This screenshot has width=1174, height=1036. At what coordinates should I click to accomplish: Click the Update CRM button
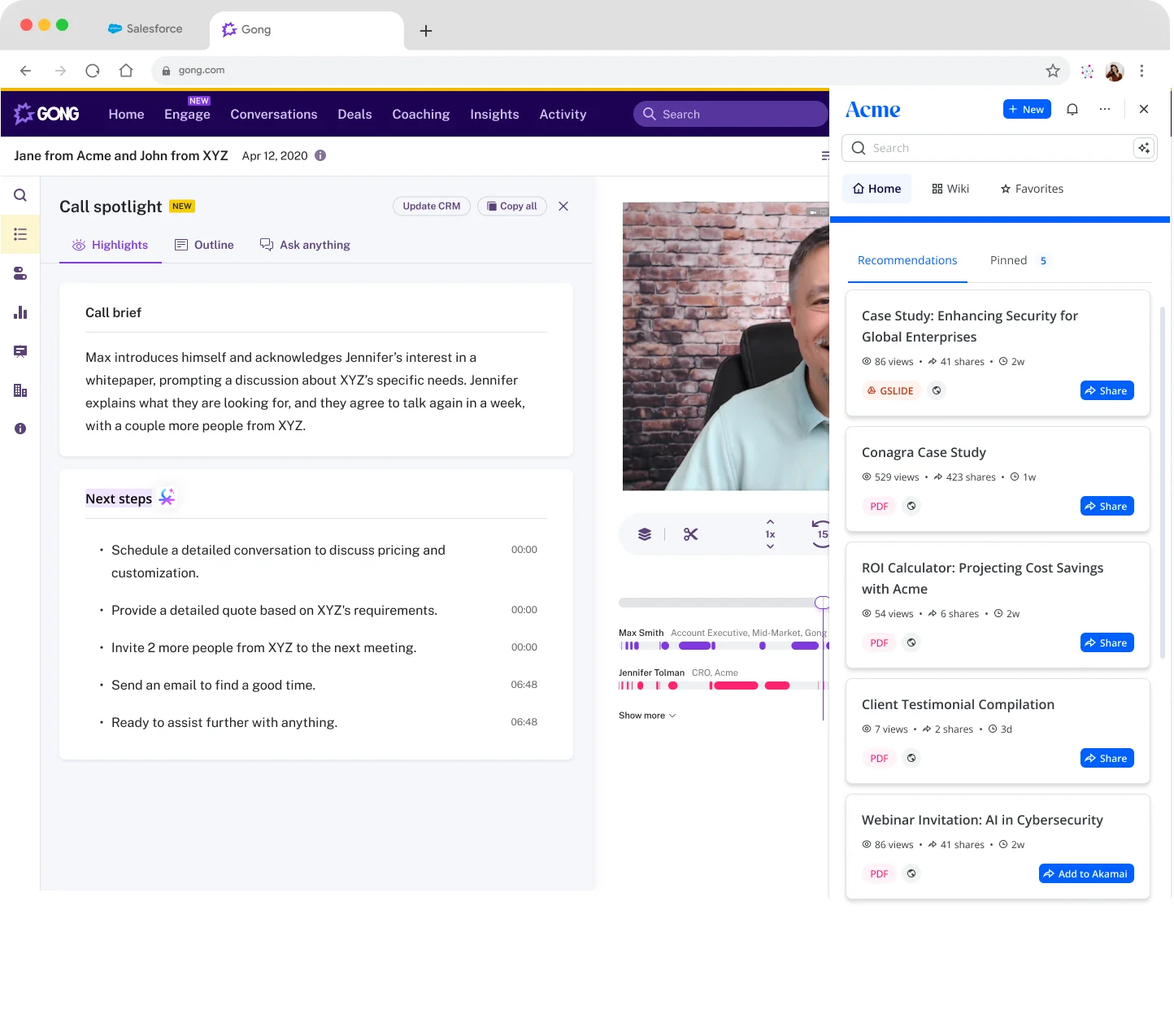[432, 207]
